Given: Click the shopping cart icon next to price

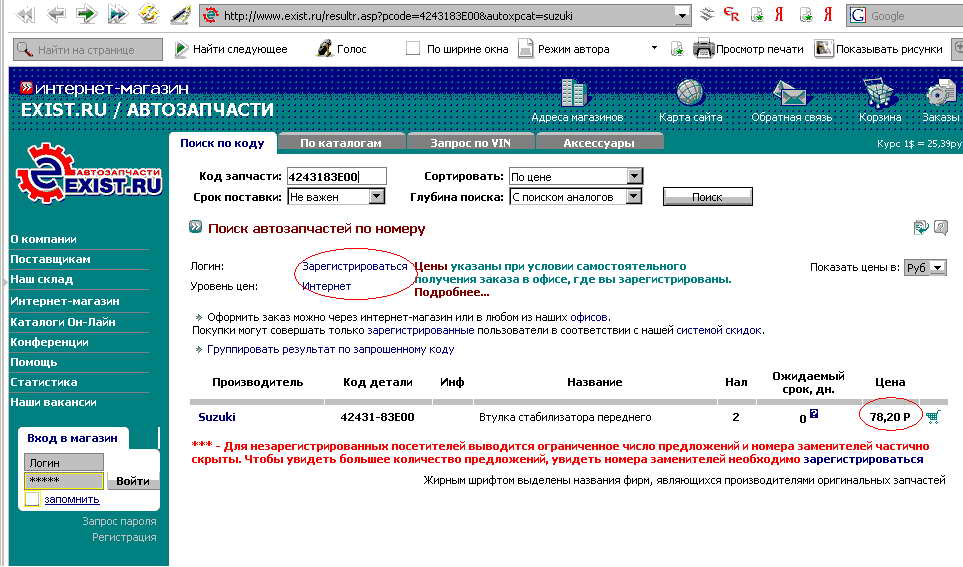Looking at the screenshot, I should [933, 417].
